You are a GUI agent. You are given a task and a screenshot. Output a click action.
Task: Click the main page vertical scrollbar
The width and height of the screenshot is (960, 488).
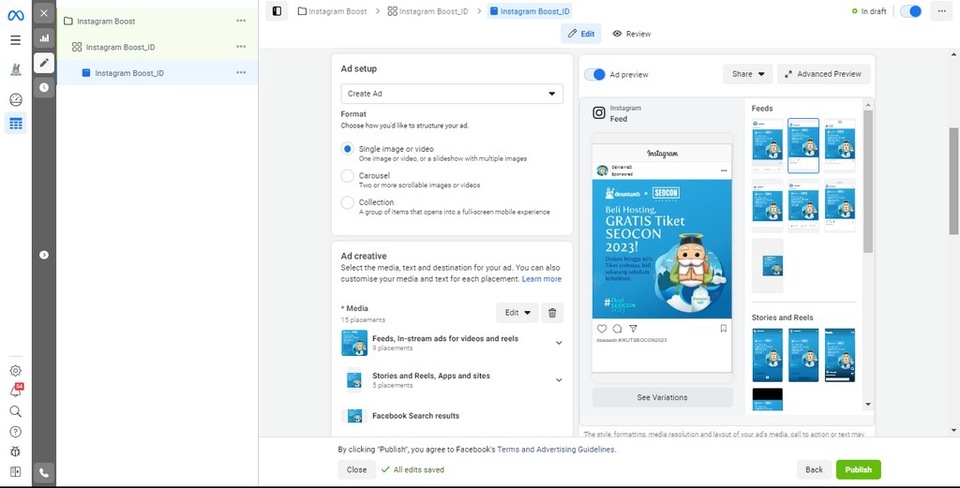click(953, 181)
